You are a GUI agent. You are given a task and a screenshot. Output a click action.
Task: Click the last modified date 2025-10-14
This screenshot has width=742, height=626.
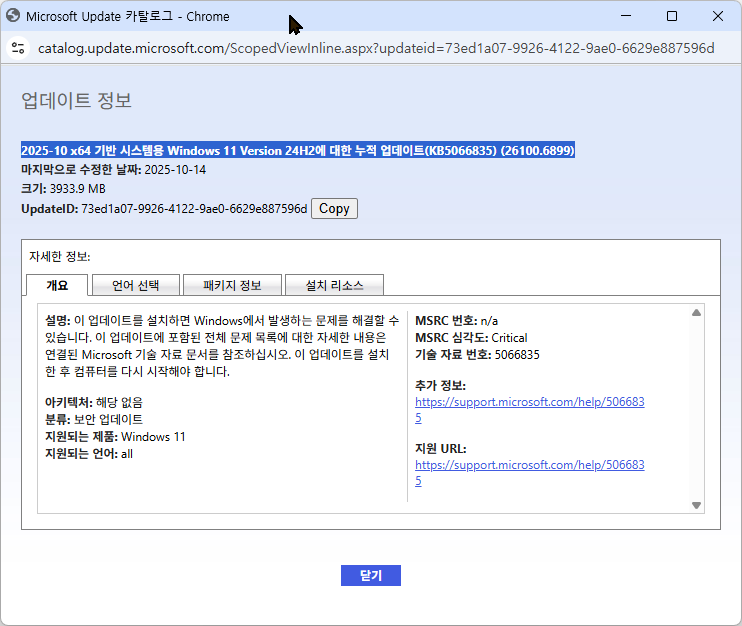point(175,170)
